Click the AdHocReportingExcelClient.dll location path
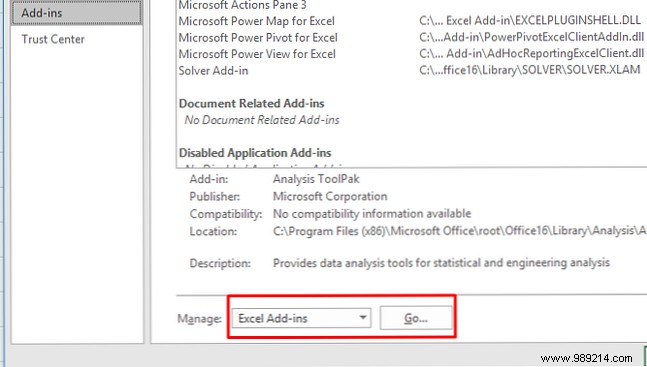This screenshot has height=367, width=647. [531, 54]
